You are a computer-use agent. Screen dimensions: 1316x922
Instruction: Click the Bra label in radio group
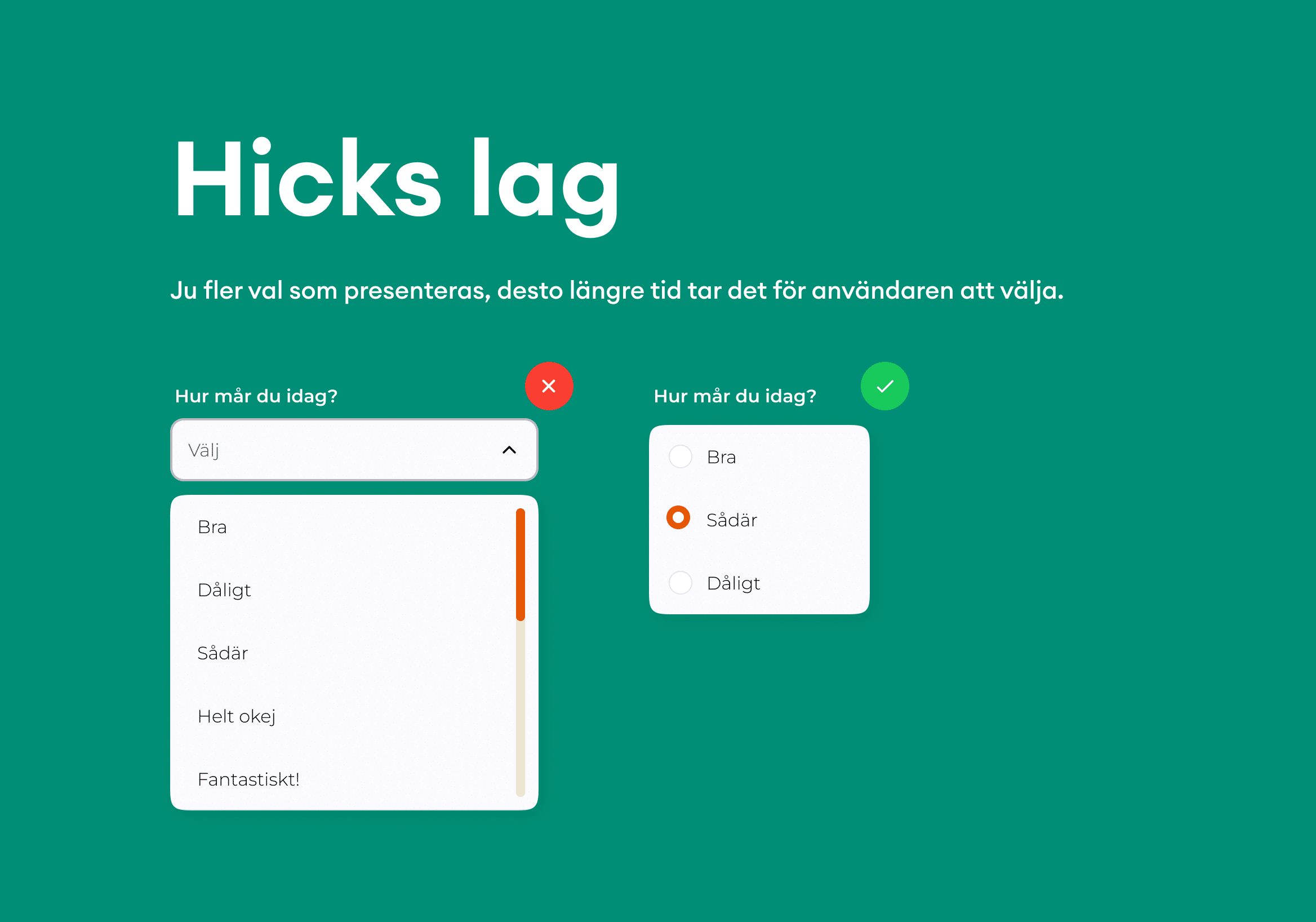tap(721, 457)
